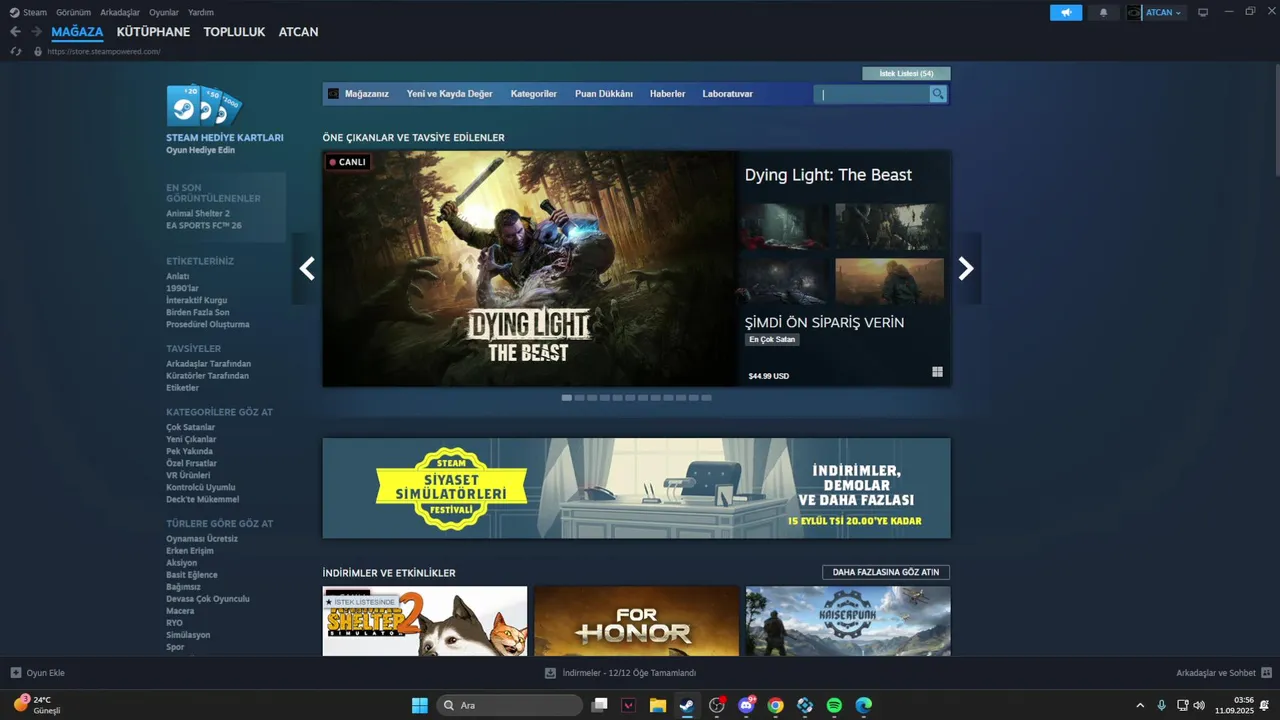The image size is (1280, 720).
Task: Switch to TOPLULUK tab
Action: 234,32
